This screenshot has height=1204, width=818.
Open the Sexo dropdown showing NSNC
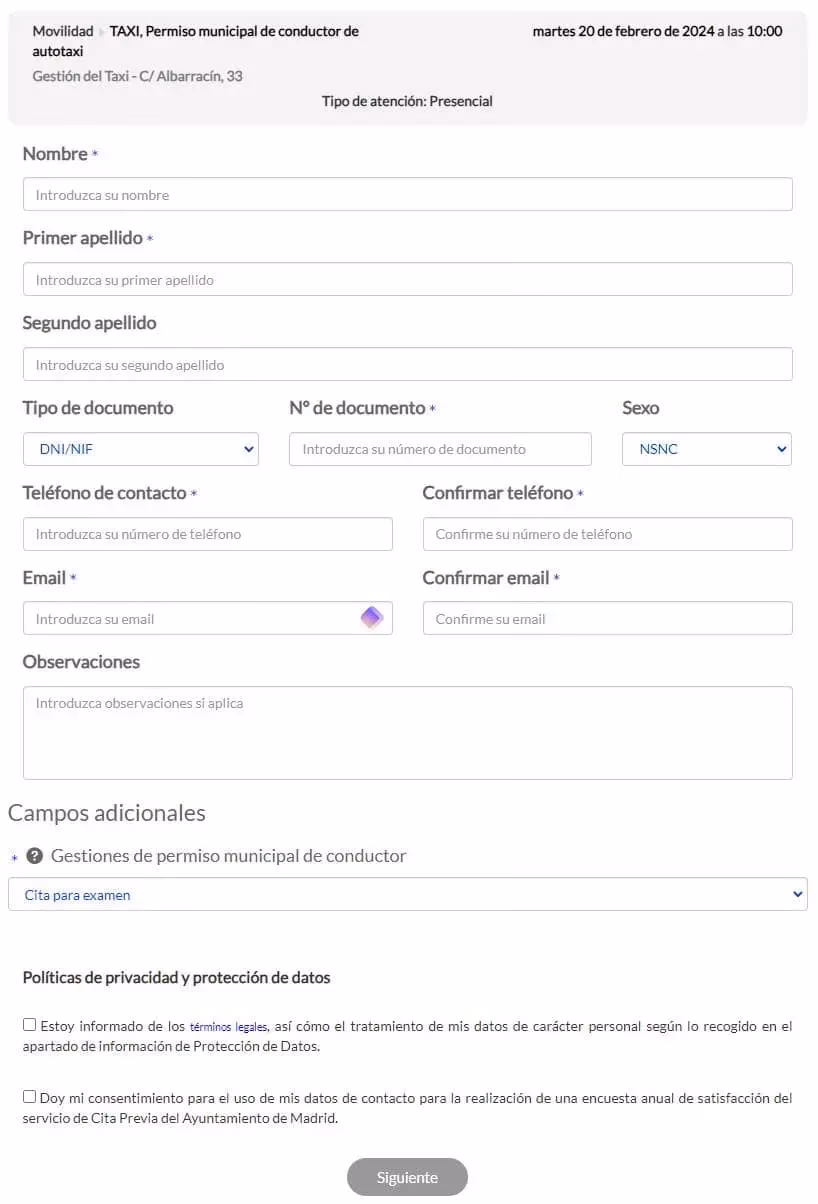click(x=706, y=449)
